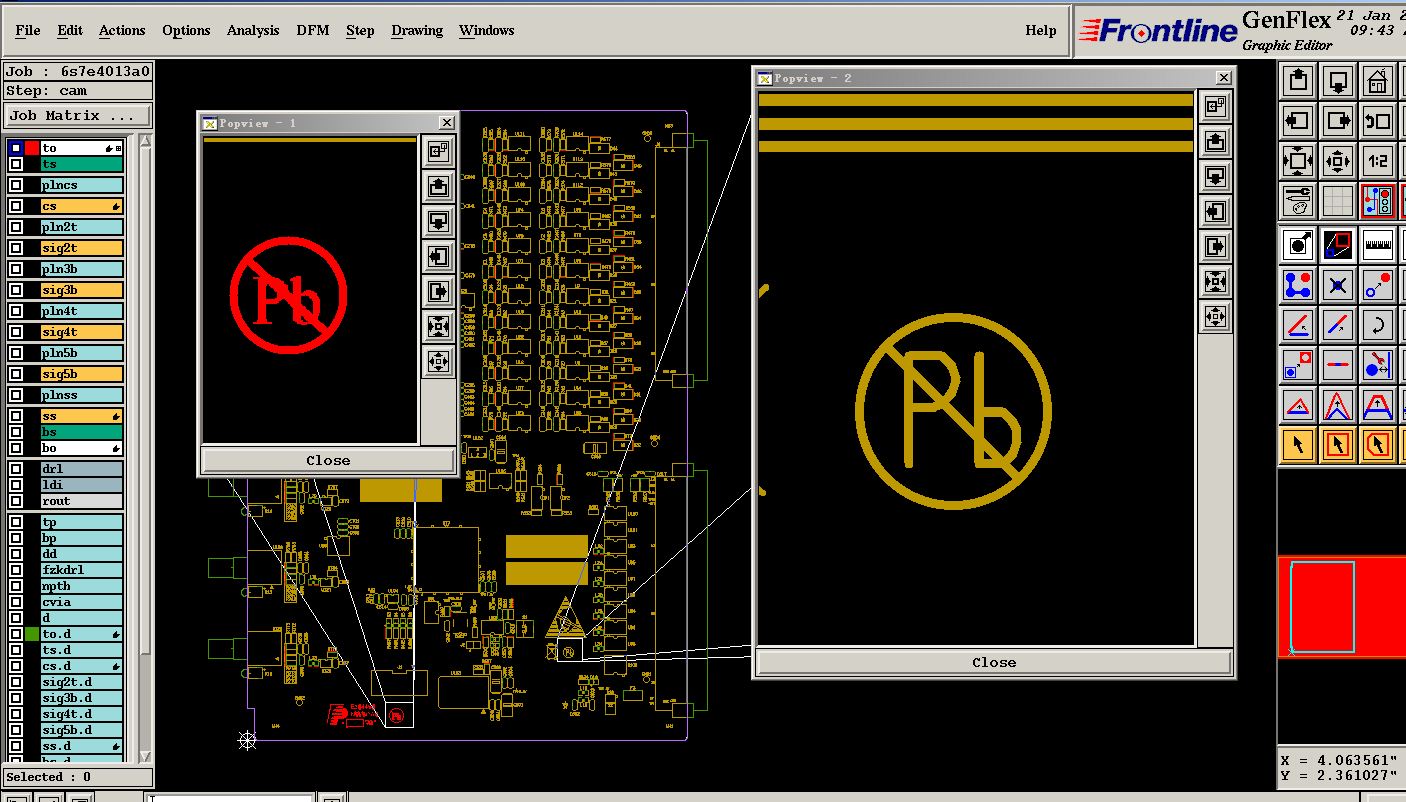This screenshot has width=1406, height=802.
Task: Open the Actions menu
Action: pyautogui.click(x=122, y=30)
